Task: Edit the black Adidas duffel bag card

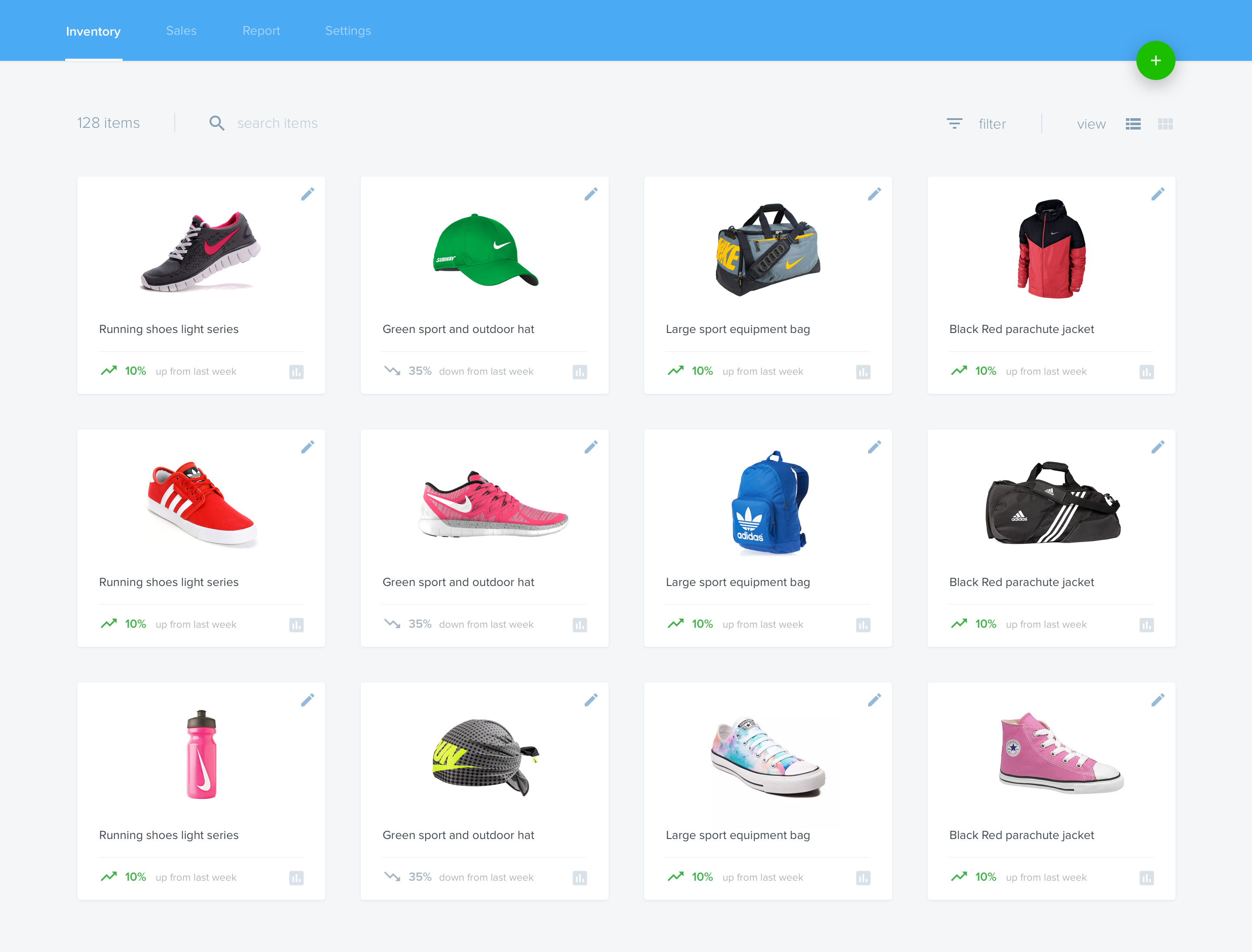Action: tap(1157, 447)
